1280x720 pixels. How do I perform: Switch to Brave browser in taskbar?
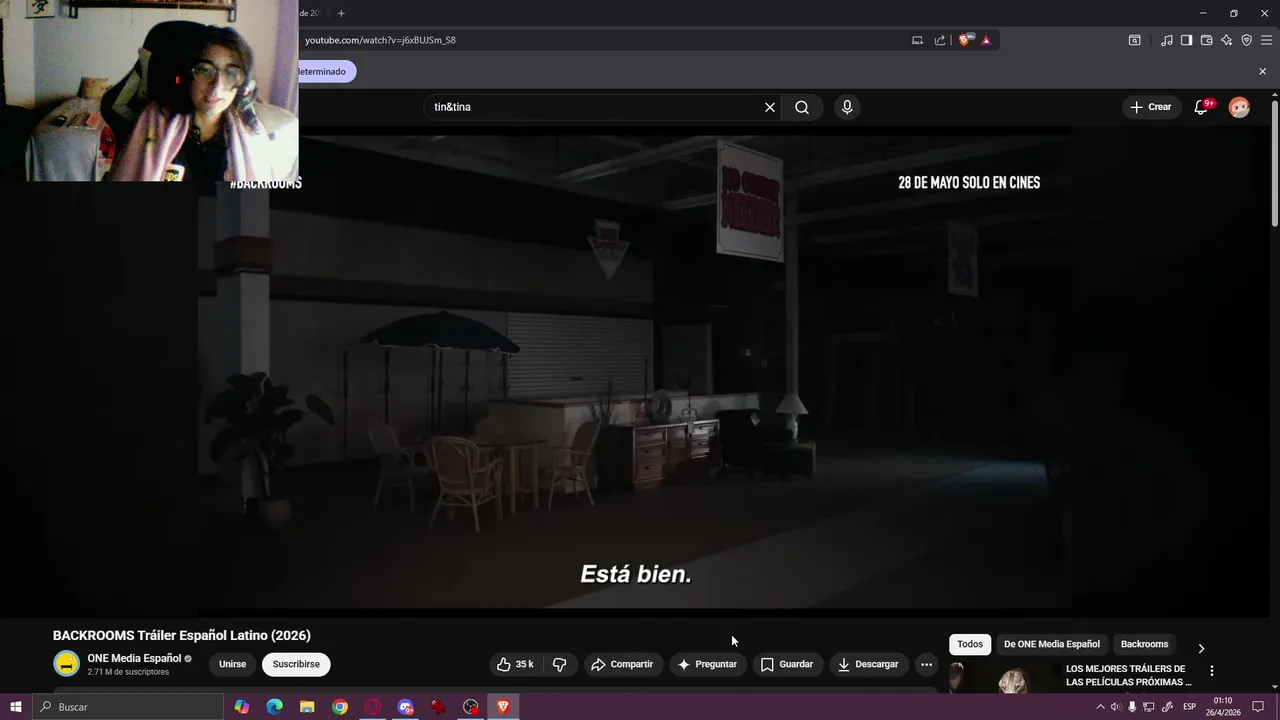503,707
